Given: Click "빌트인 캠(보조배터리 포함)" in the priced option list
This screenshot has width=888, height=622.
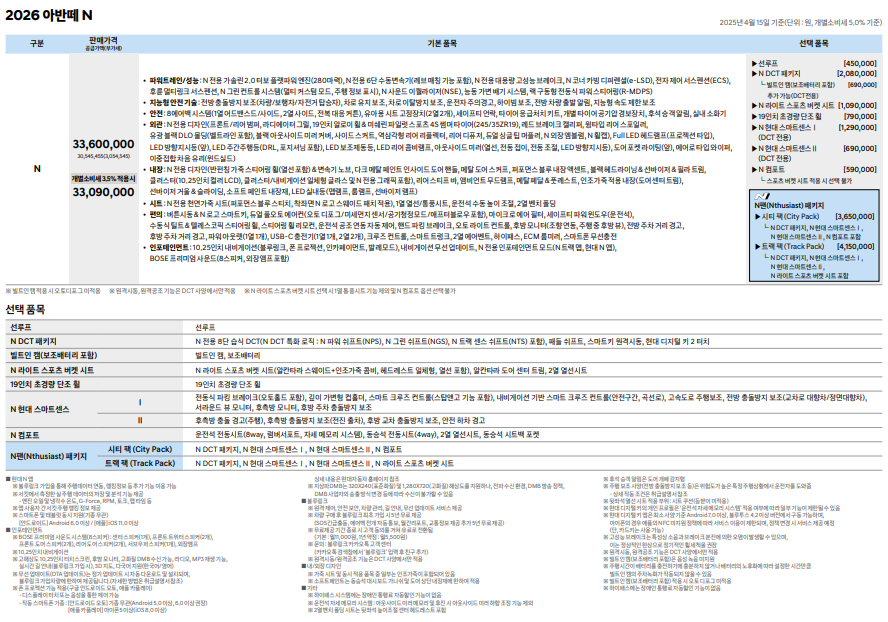Looking at the screenshot, I should 800,85.
